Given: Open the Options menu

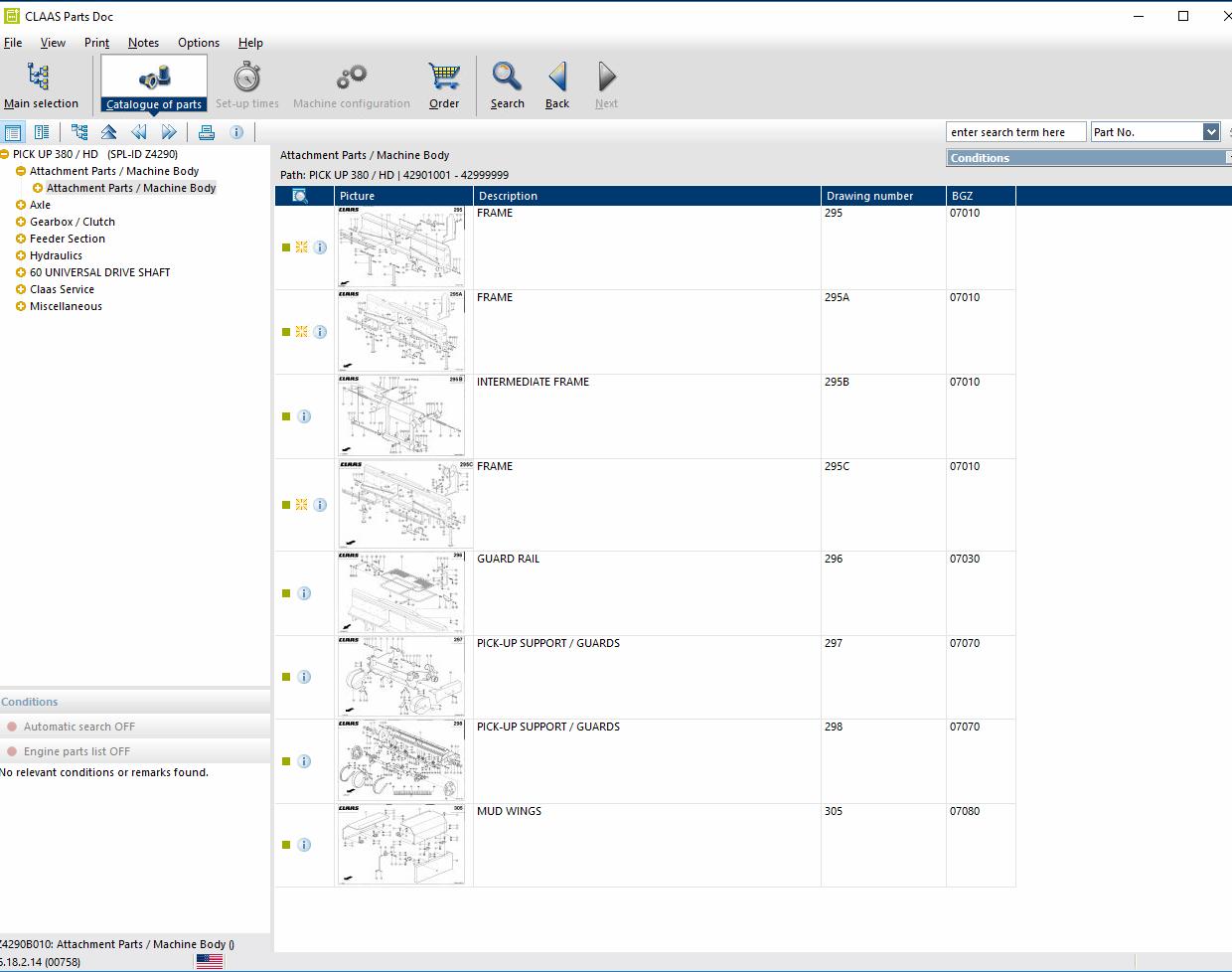Looking at the screenshot, I should pyautogui.click(x=198, y=43).
